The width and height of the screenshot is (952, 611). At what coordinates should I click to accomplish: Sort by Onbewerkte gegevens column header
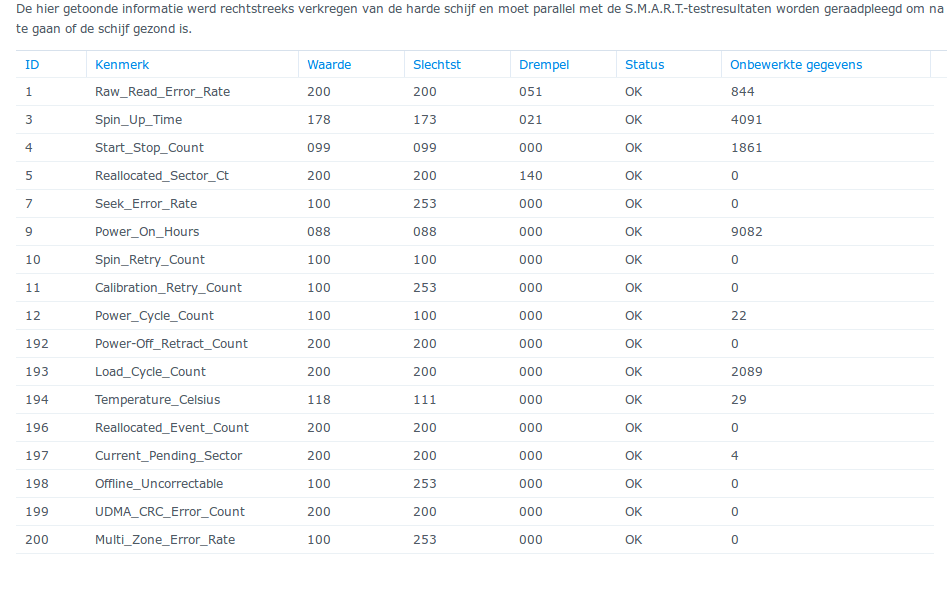tap(796, 65)
